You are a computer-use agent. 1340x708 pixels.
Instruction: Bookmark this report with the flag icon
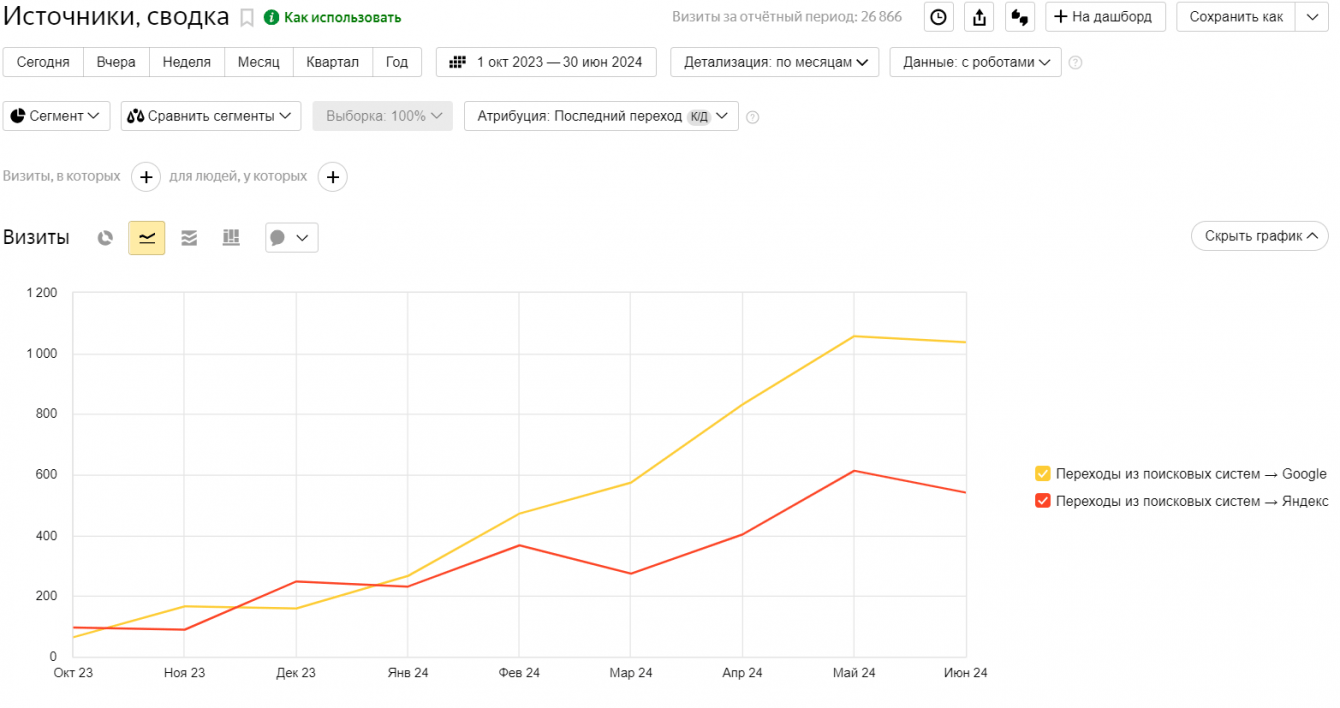click(x=247, y=18)
